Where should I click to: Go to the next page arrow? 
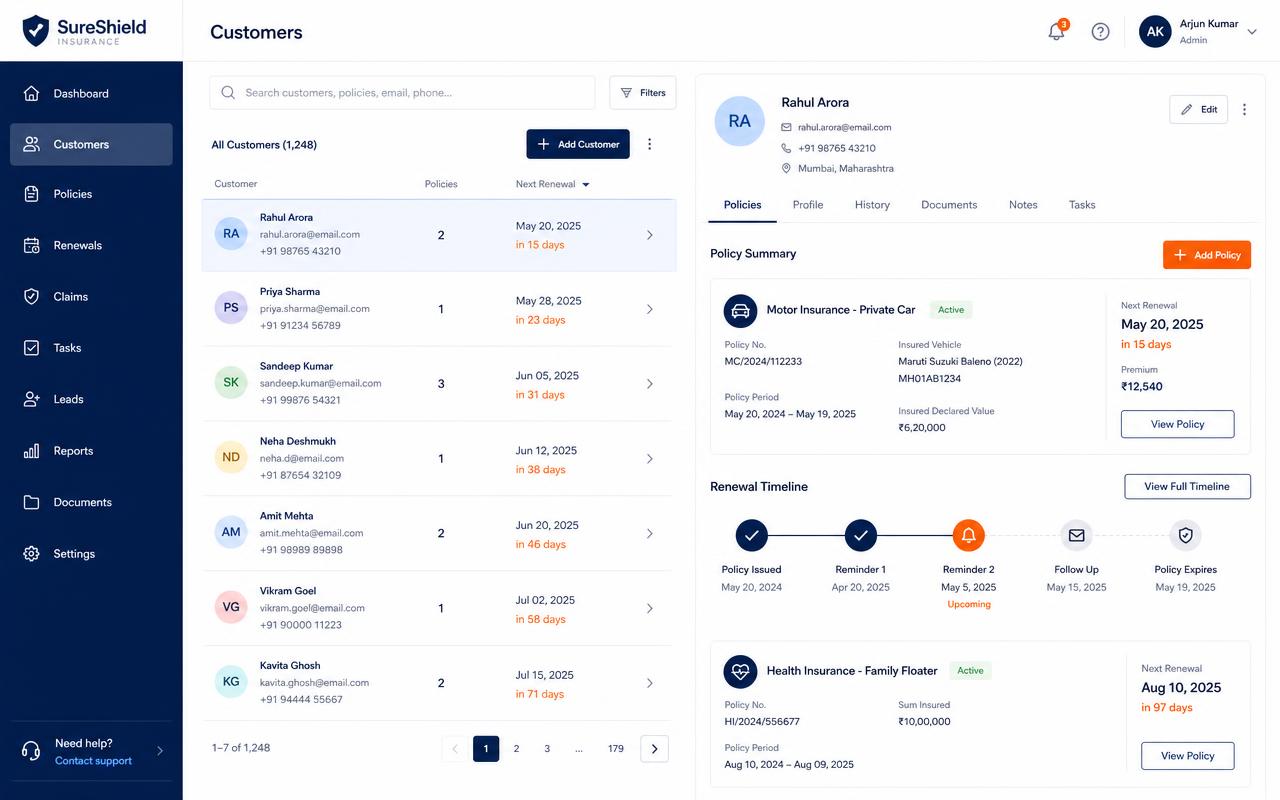click(654, 748)
